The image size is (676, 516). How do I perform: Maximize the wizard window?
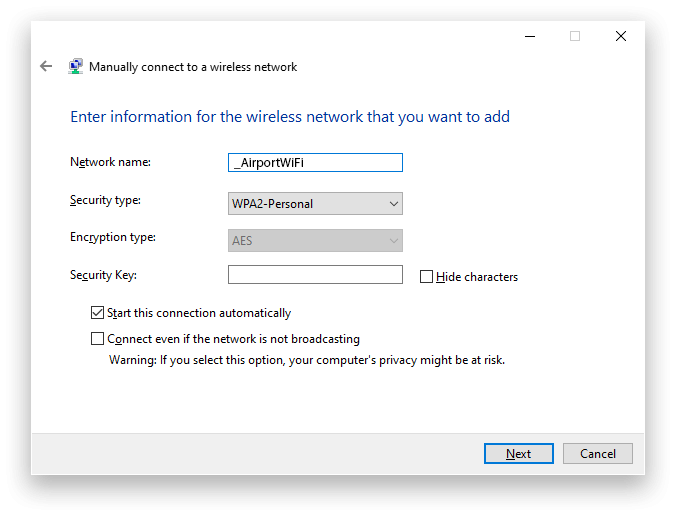[575, 36]
